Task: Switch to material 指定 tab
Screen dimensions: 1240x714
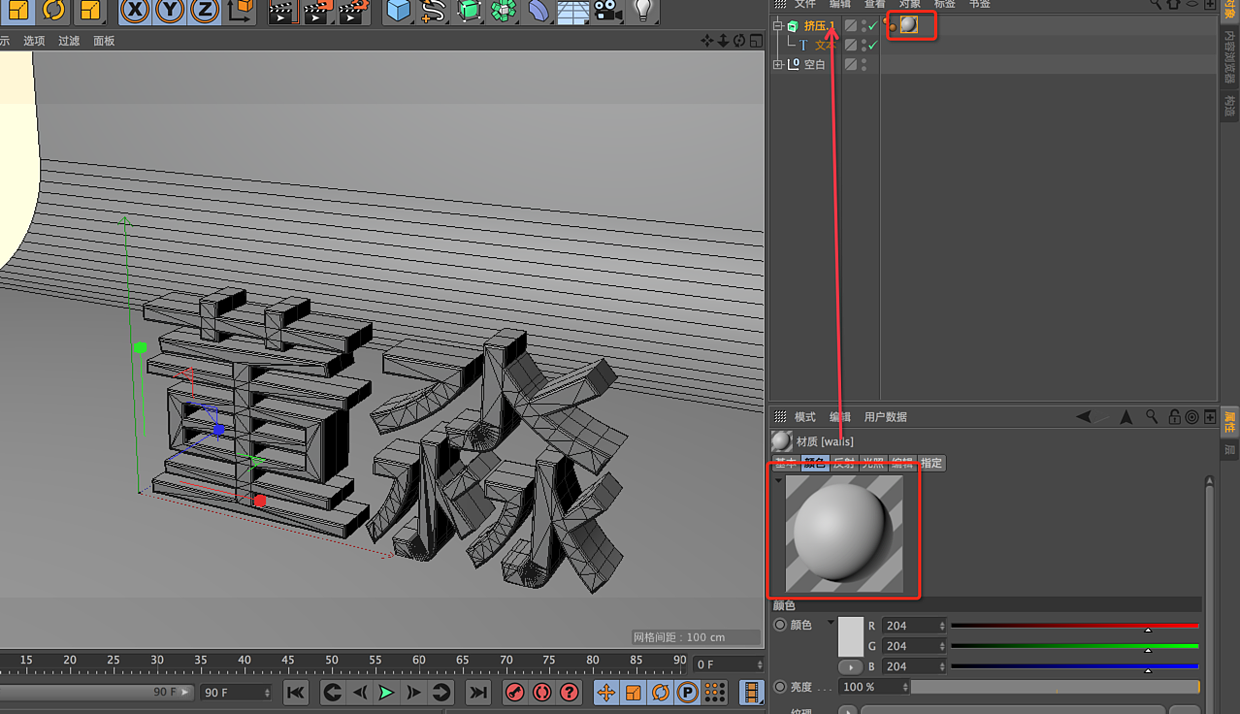Action: click(931, 463)
